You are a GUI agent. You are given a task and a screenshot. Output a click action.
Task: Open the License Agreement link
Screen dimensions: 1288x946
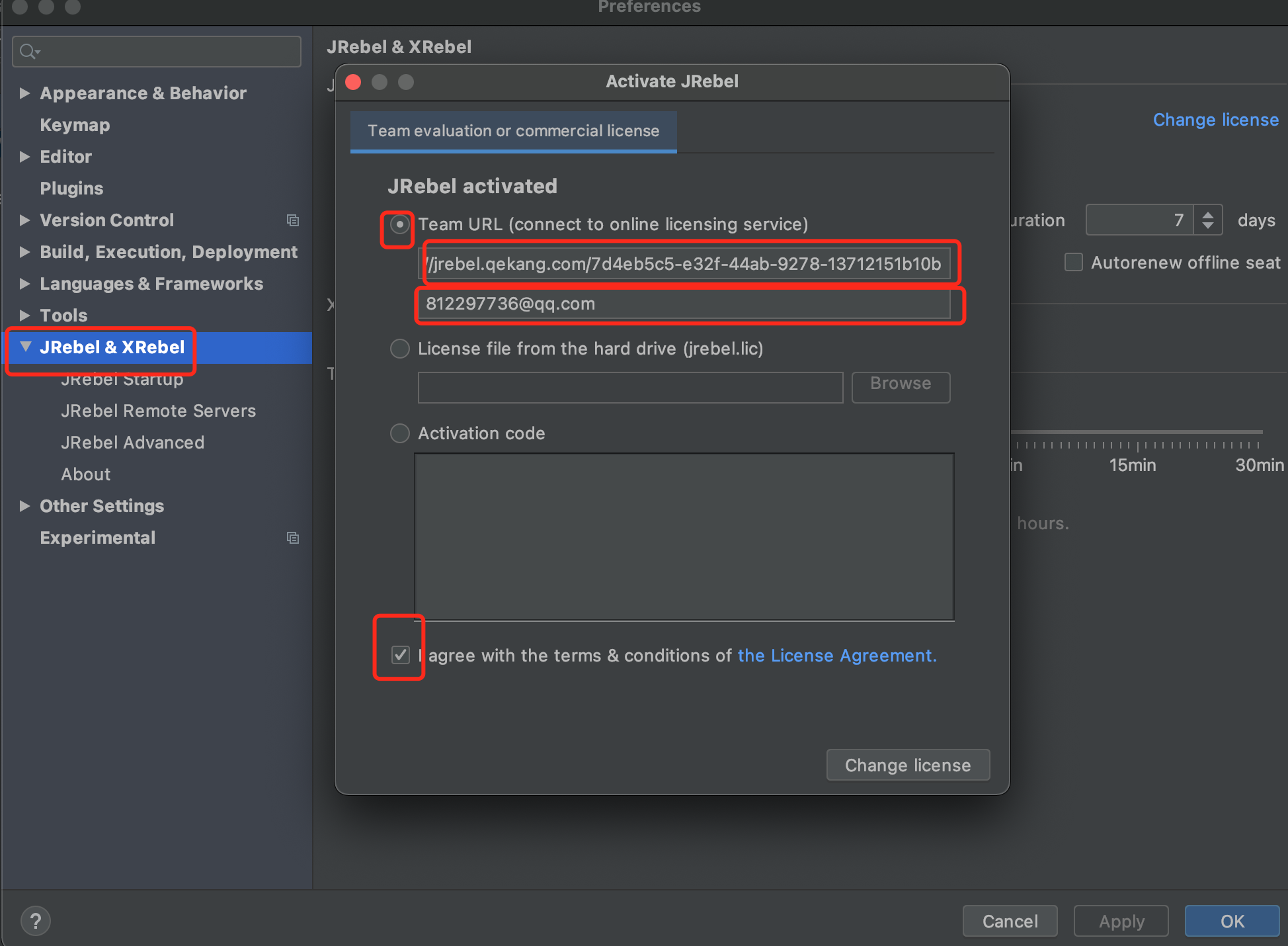click(x=837, y=656)
